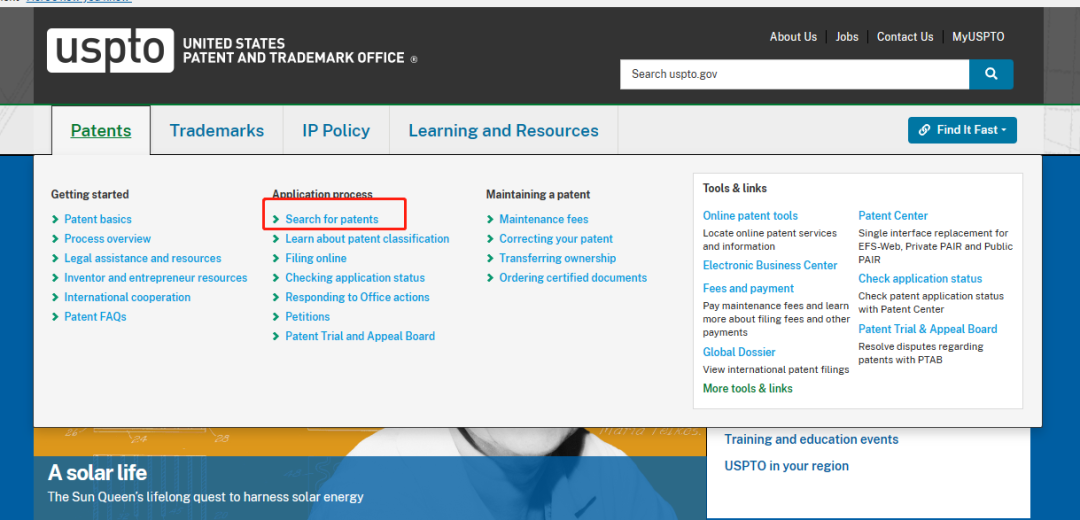Click the chevron icon beside Transferring ownership

click(x=490, y=258)
